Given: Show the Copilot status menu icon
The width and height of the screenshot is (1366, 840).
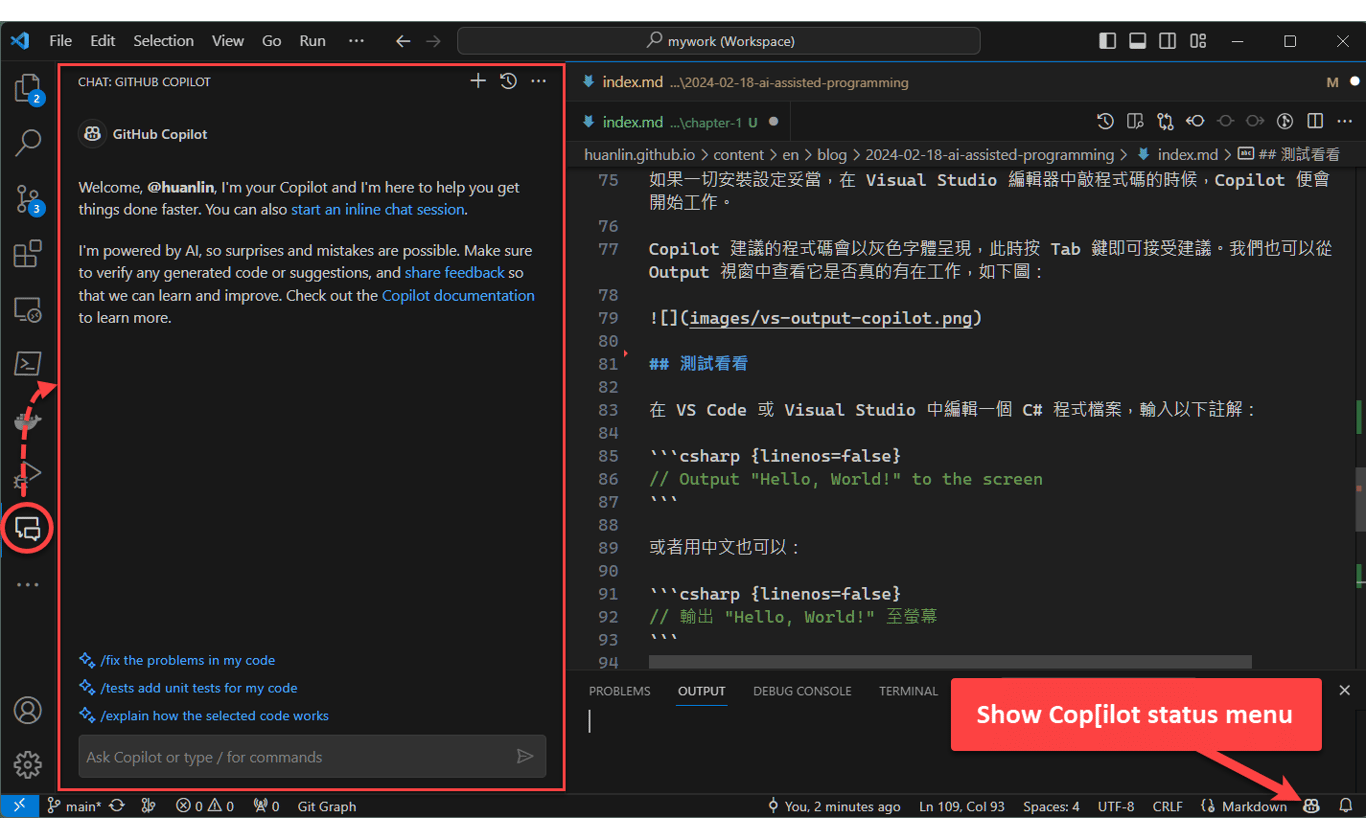Looking at the screenshot, I should point(1310,806).
